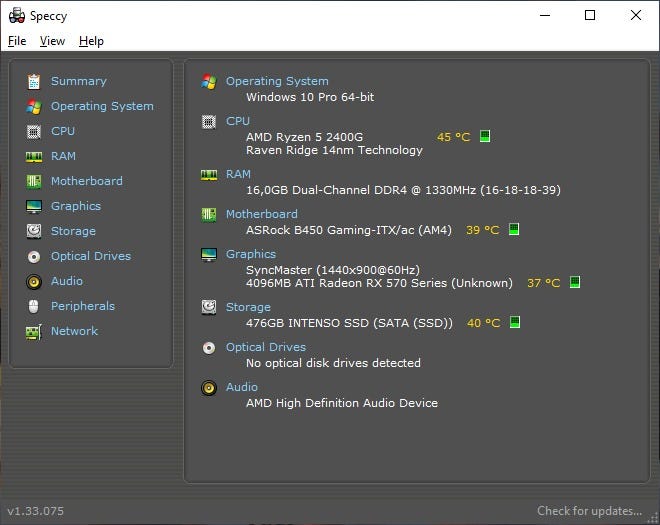
Task: Click the Graphics monitor icon in sidebar
Action: click(x=34, y=206)
